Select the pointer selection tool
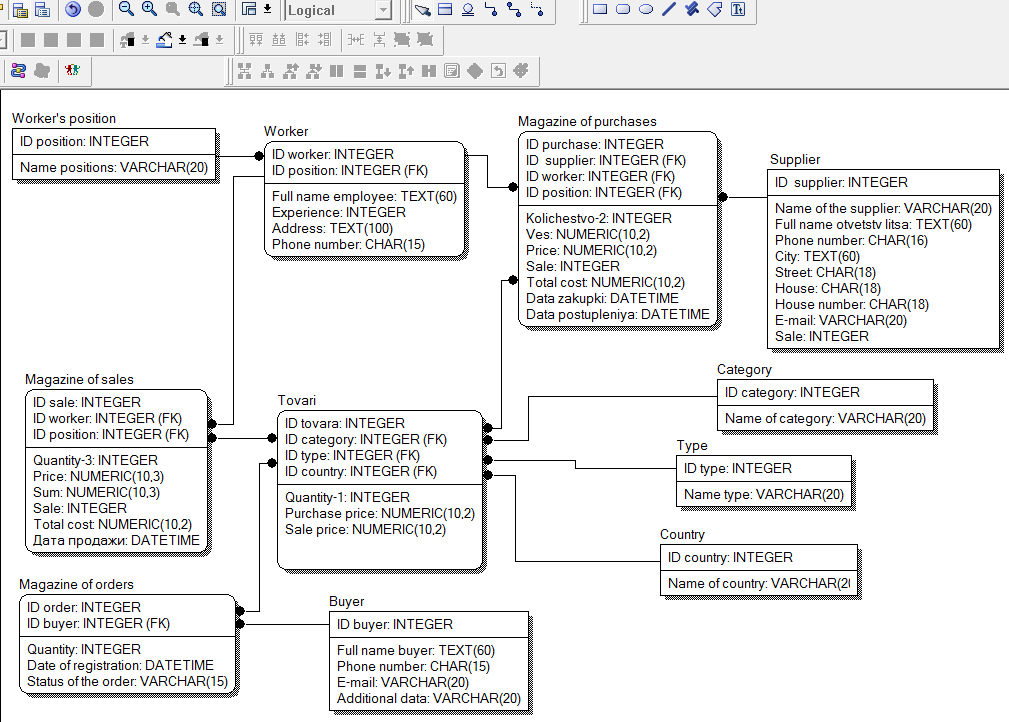The image size is (1009, 722). tap(422, 10)
